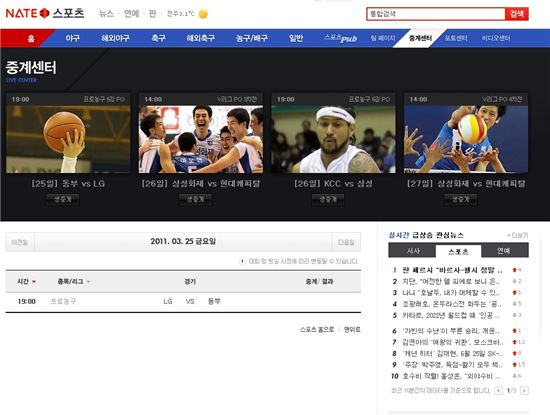Click the 스포츠 header title
Screen dimensions: 550x415
(69, 13)
